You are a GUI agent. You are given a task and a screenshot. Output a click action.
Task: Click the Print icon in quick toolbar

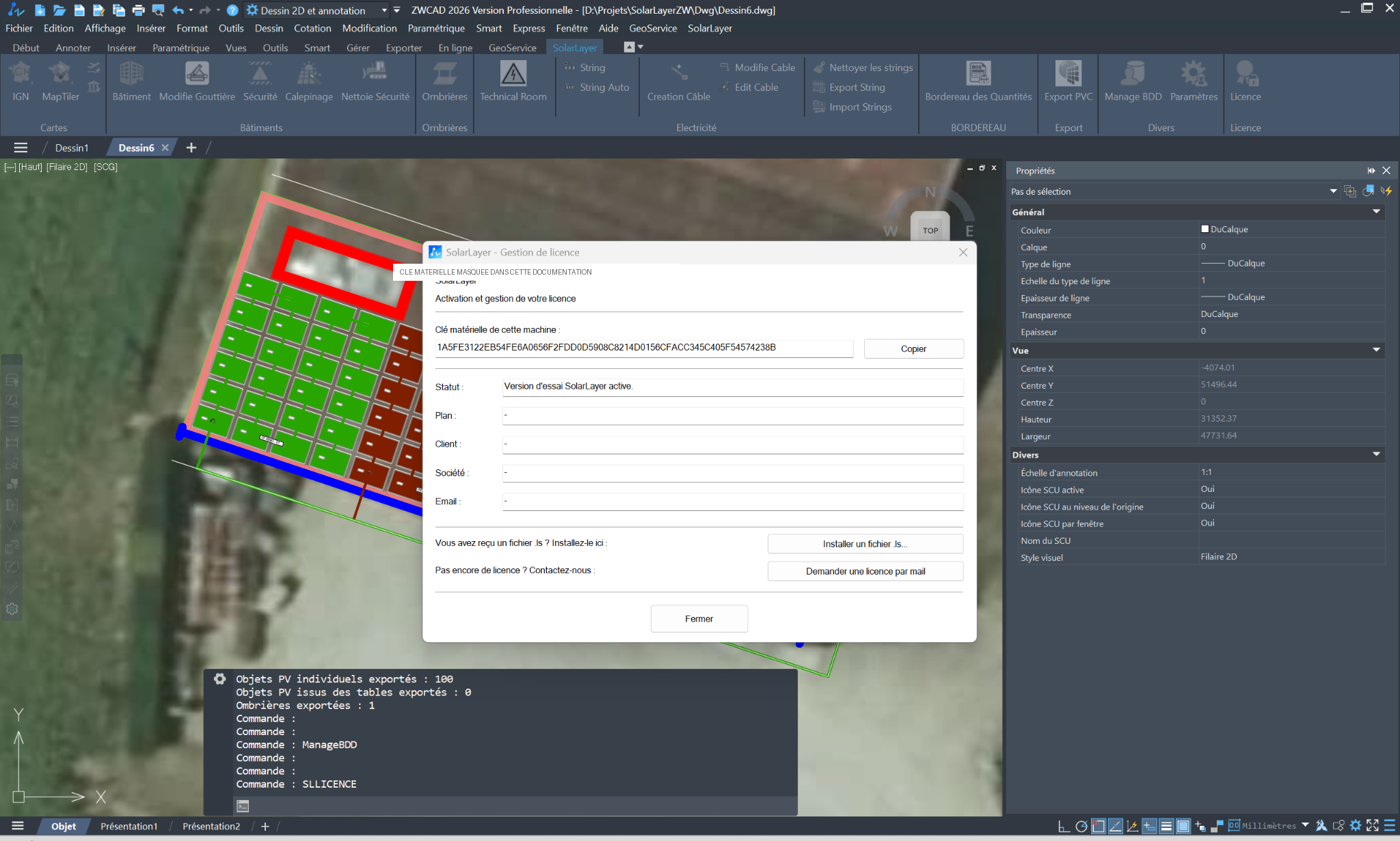point(138,10)
